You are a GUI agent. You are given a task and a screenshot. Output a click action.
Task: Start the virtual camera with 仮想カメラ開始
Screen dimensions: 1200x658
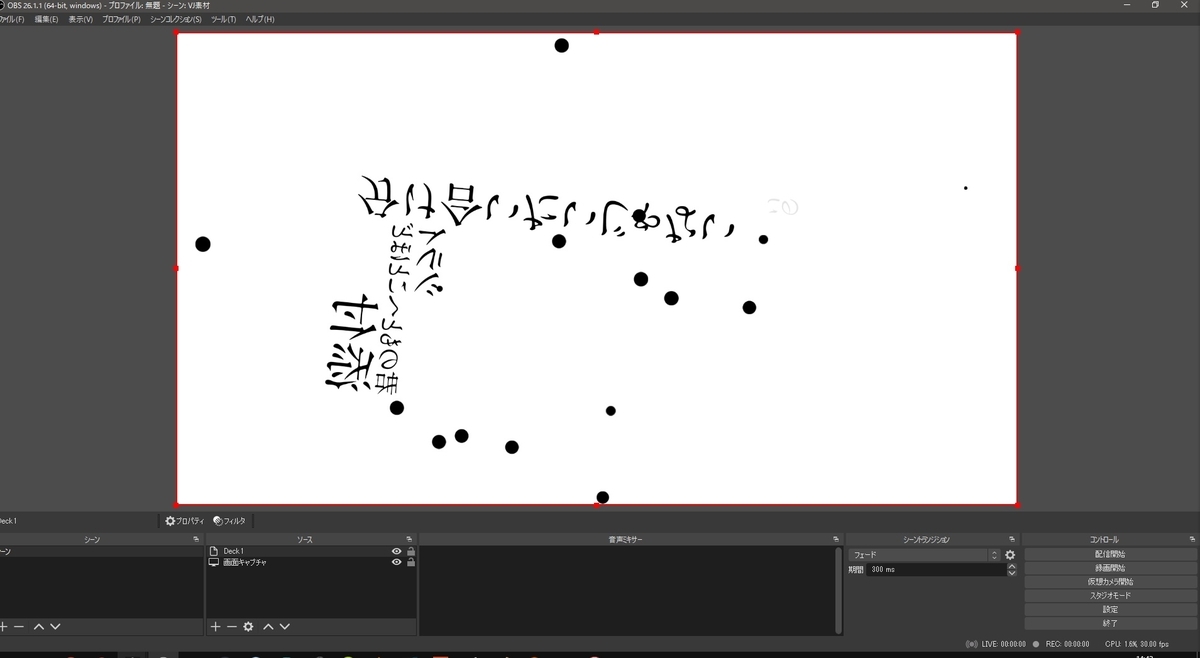[x=1110, y=582]
